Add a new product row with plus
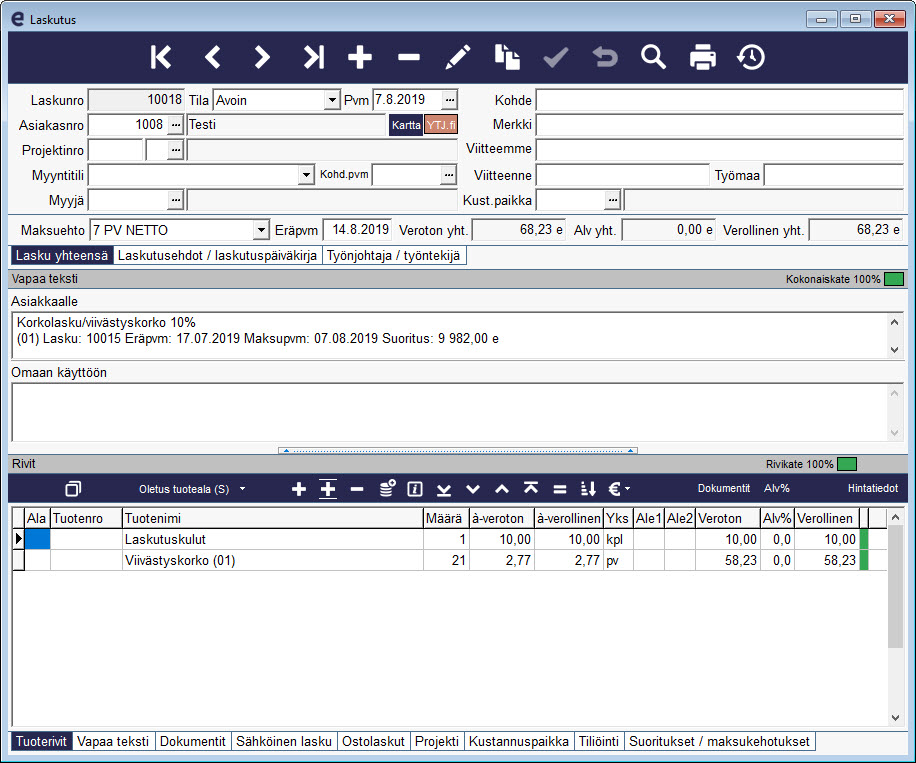 pyautogui.click(x=299, y=489)
